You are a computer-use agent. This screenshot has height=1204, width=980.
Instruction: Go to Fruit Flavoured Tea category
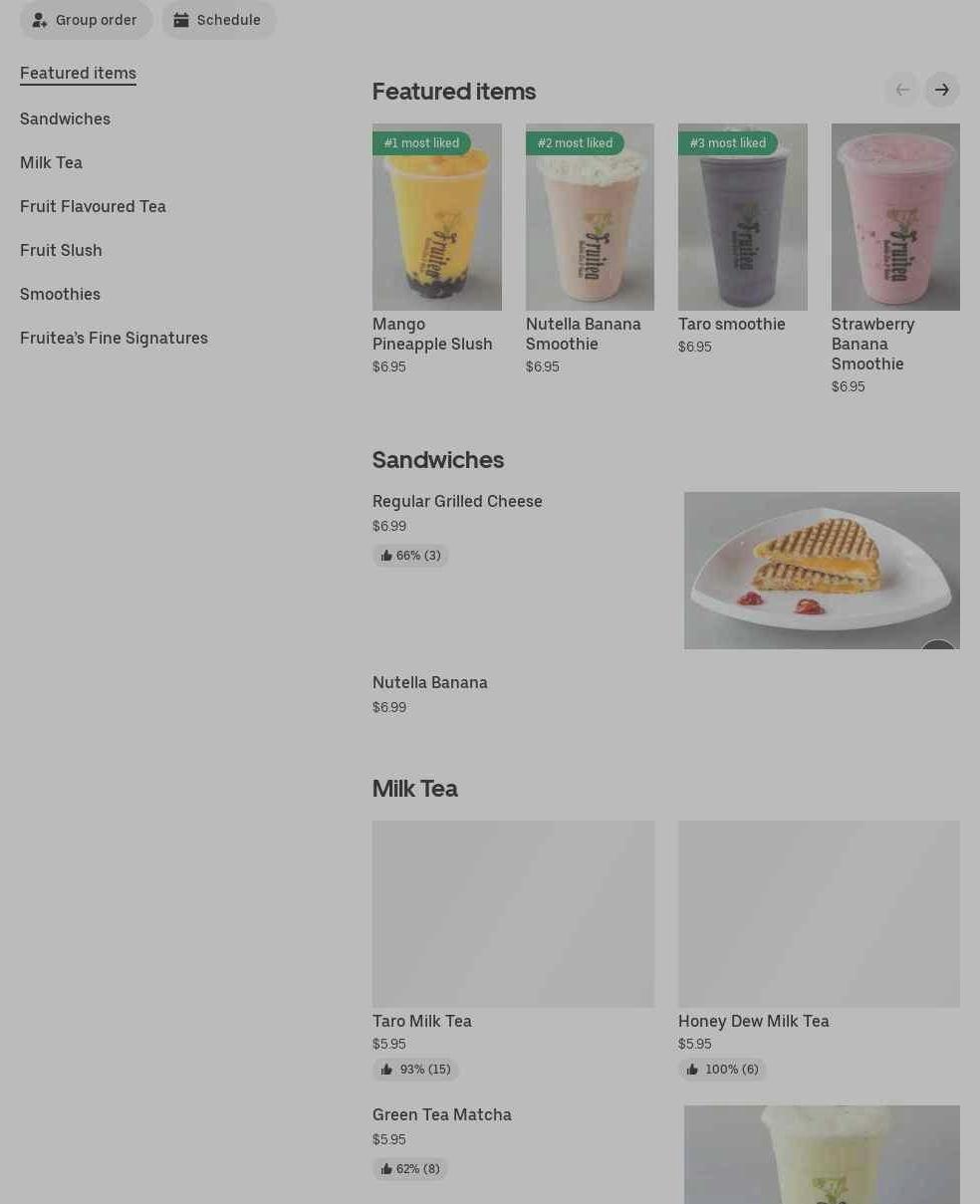pos(93,206)
